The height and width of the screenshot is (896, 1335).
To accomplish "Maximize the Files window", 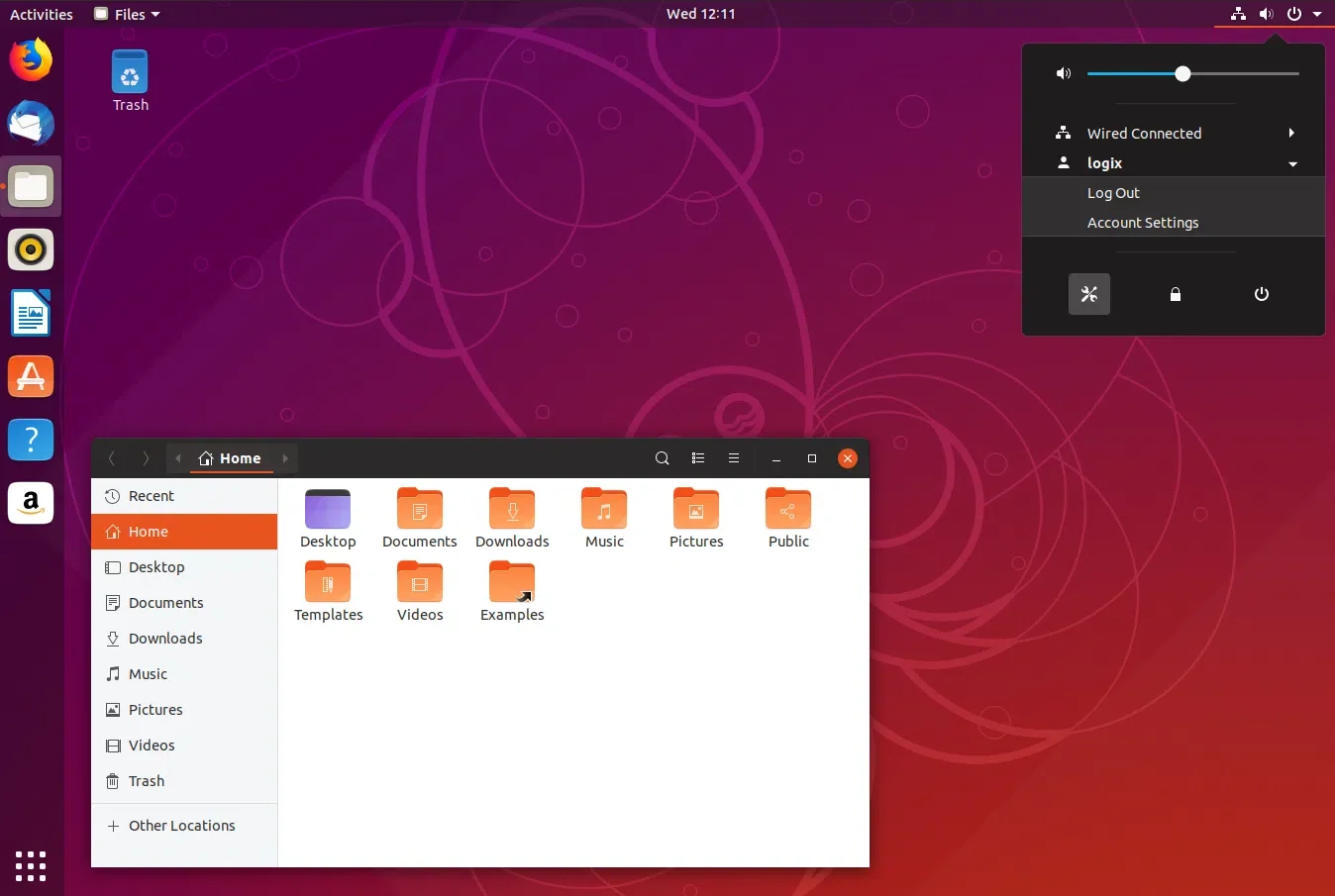I will (812, 458).
